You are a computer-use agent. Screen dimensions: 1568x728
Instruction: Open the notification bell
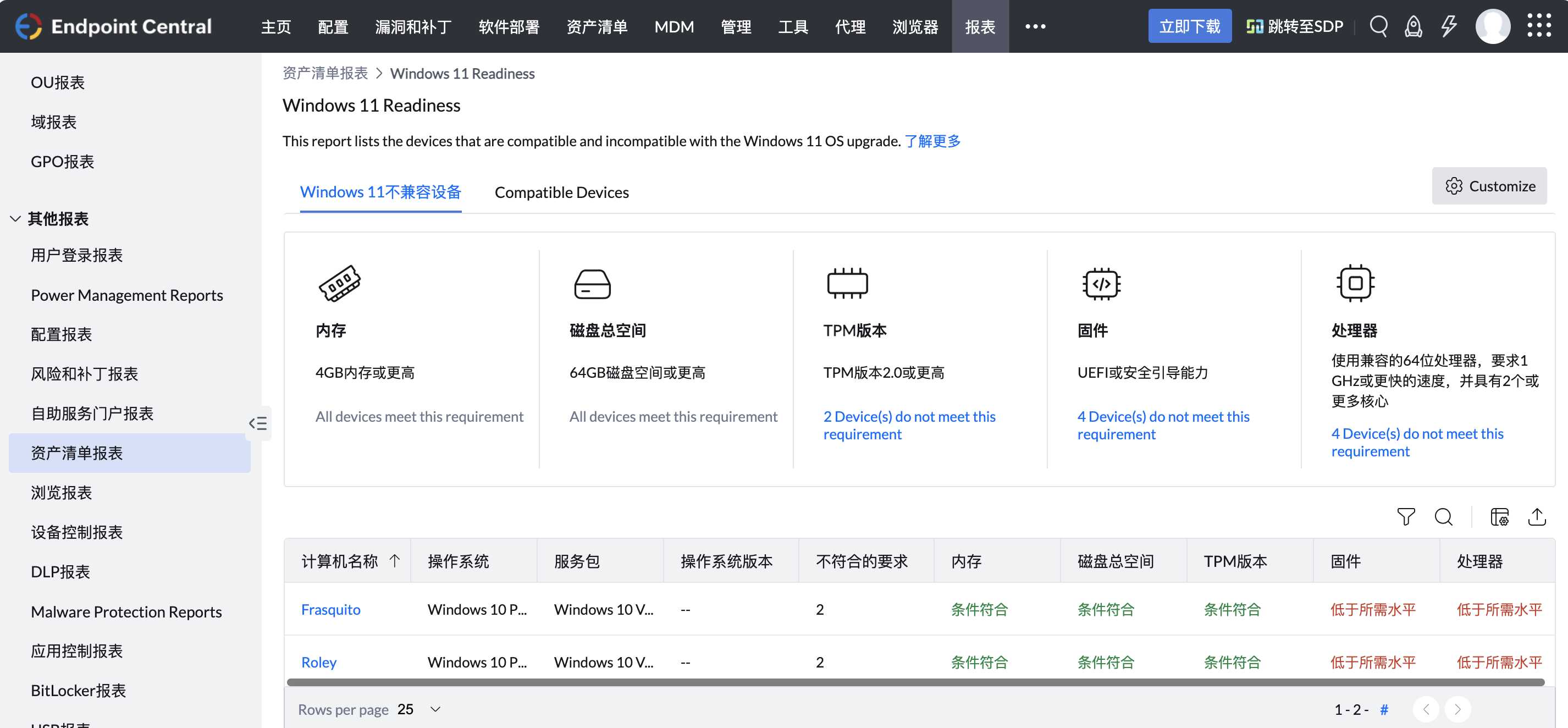pyautogui.click(x=1414, y=26)
